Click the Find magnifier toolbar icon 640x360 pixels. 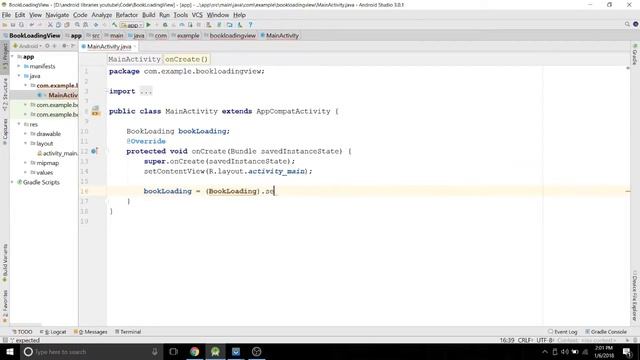77,25
